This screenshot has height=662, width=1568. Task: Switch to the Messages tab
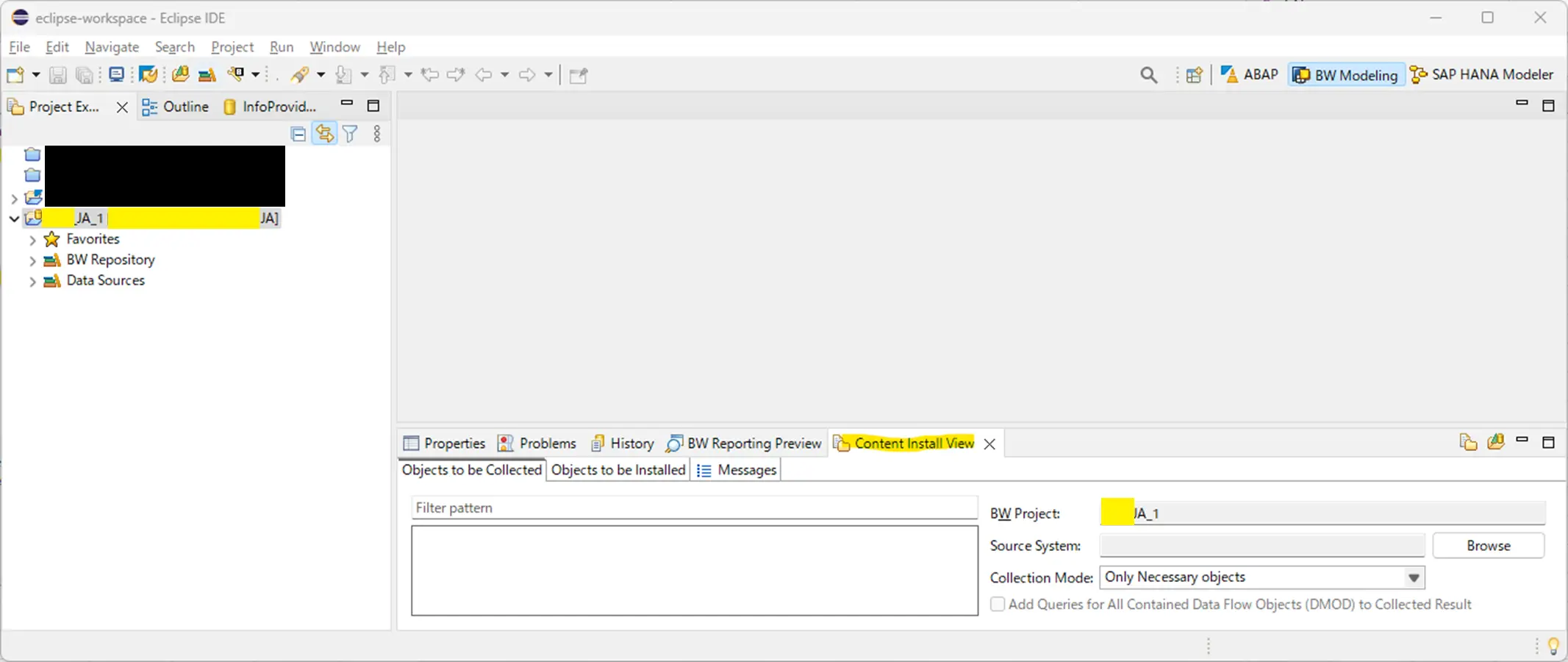click(x=737, y=470)
